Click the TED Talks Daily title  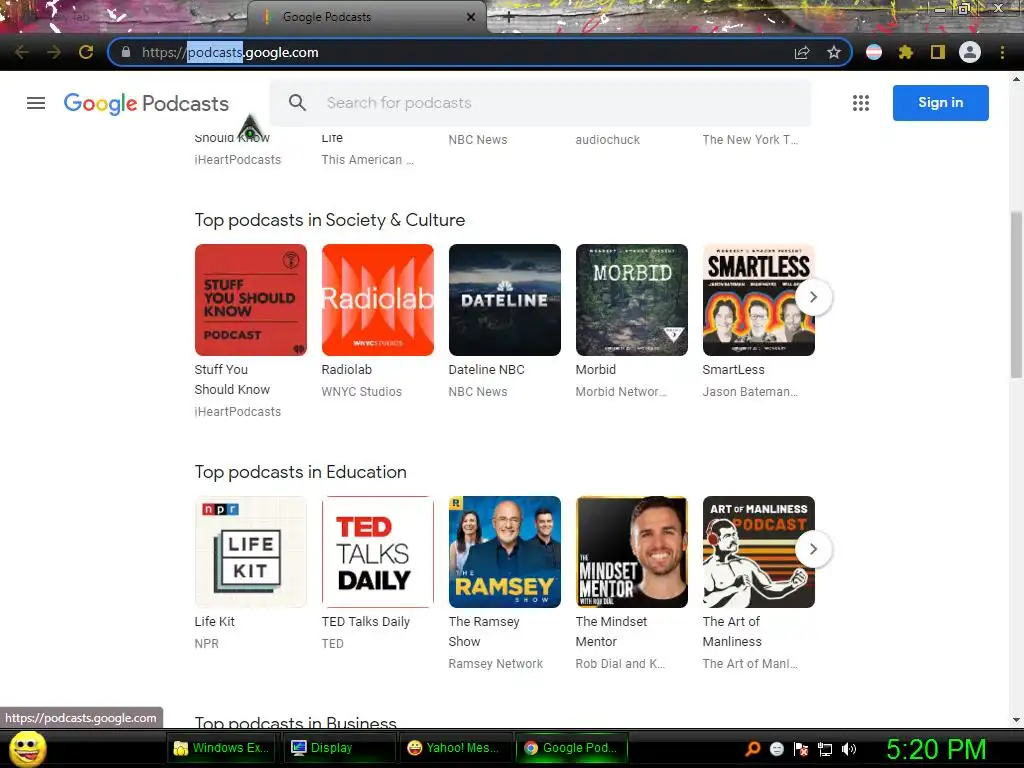[366, 622]
